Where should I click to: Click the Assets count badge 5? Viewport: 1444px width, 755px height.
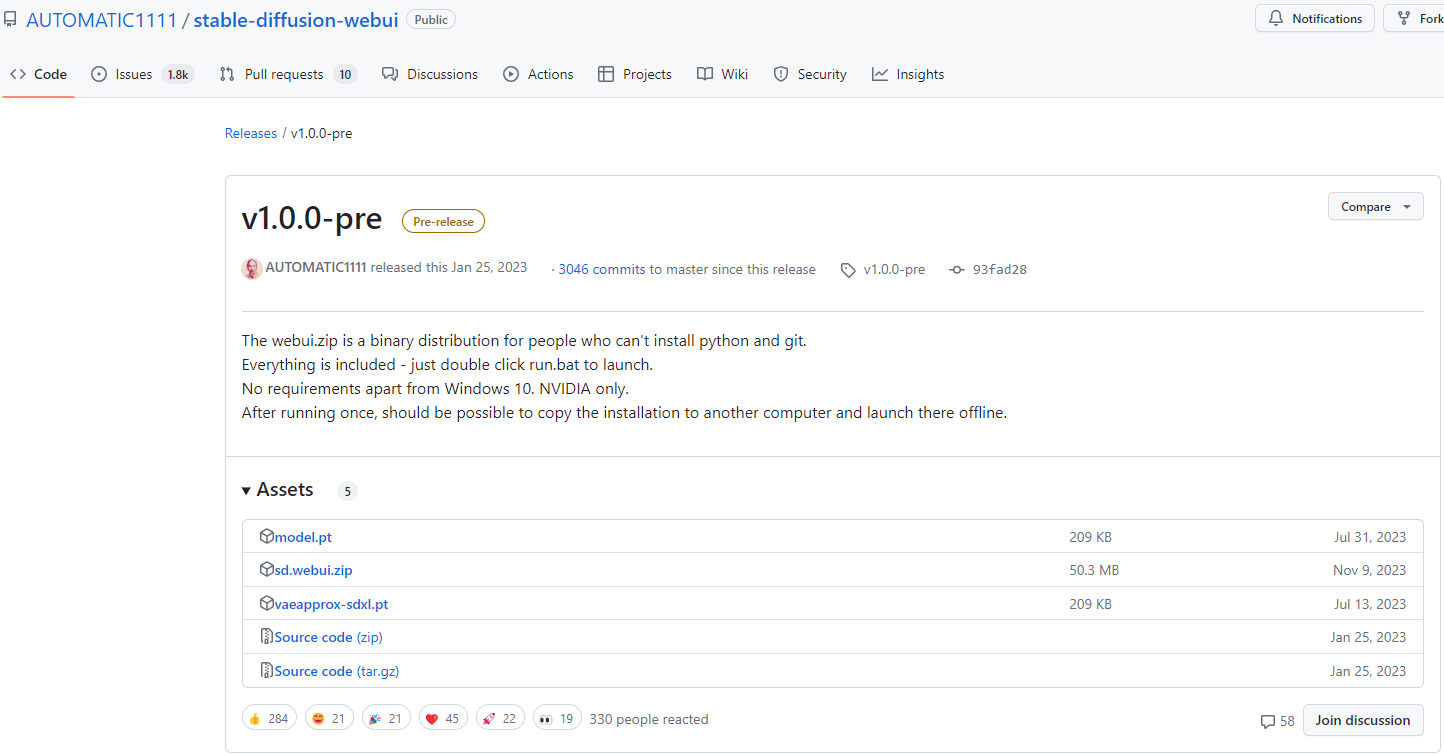click(x=347, y=491)
